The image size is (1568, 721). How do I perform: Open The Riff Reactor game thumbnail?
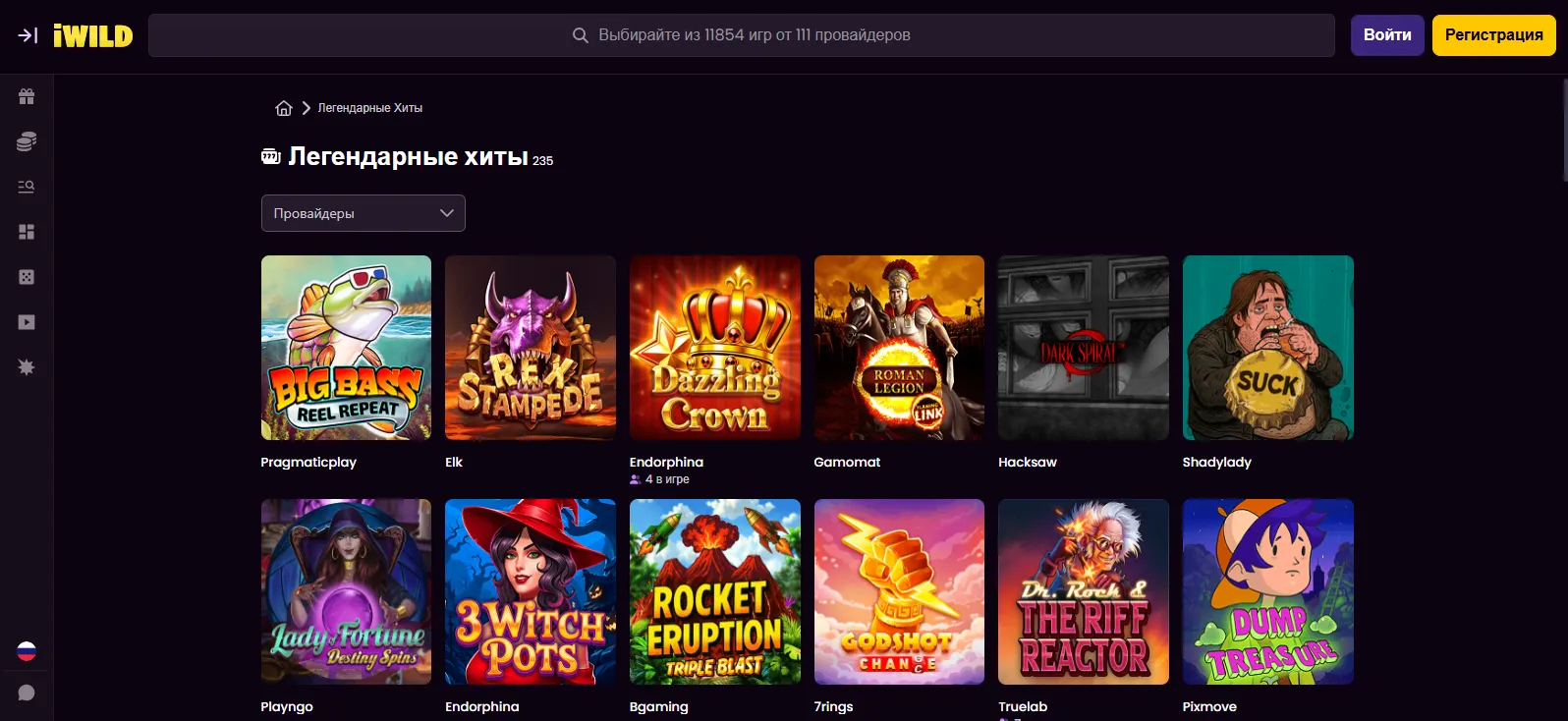1084,591
